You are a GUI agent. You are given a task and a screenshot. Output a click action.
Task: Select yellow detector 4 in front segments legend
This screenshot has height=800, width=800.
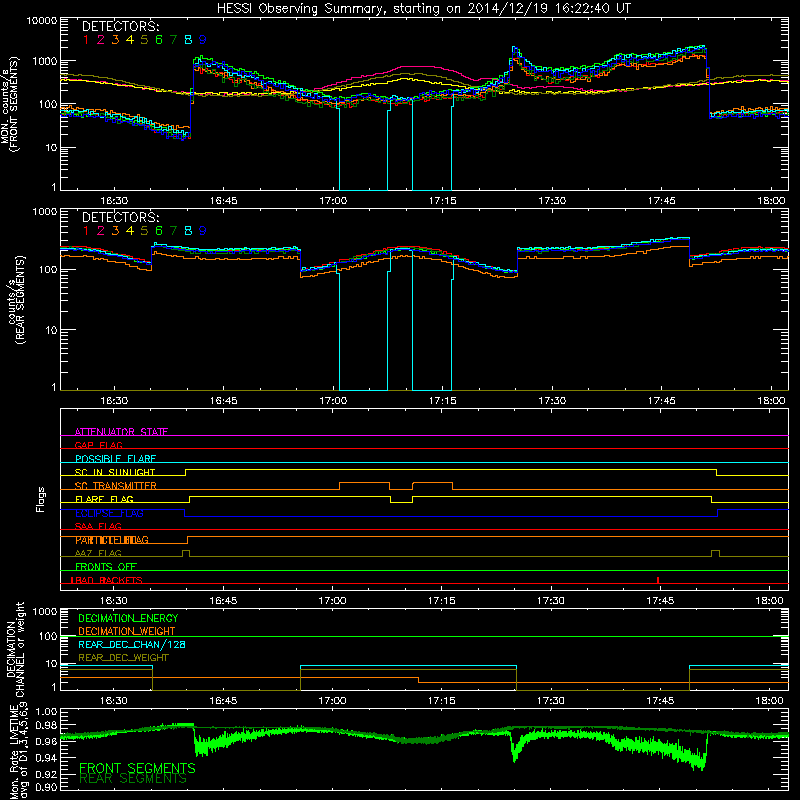click(130, 39)
